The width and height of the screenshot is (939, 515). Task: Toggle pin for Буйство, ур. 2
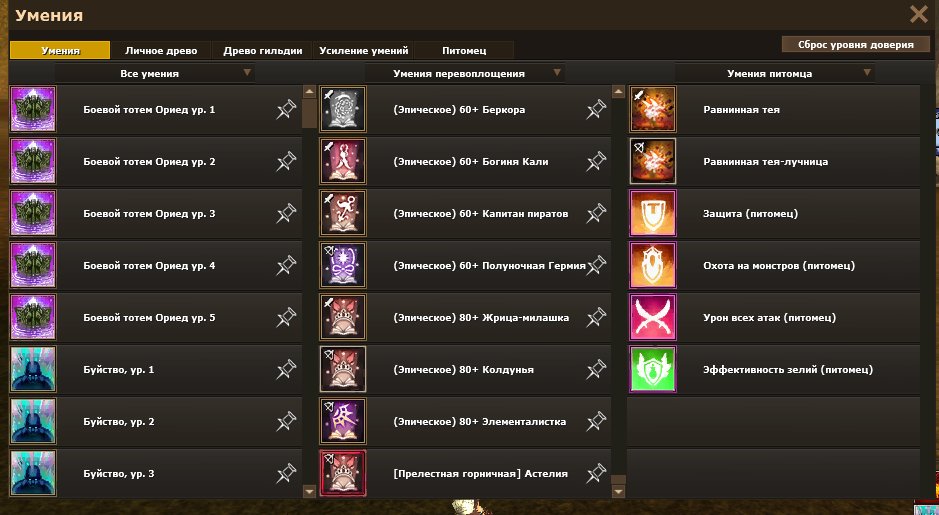tap(286, 421)
